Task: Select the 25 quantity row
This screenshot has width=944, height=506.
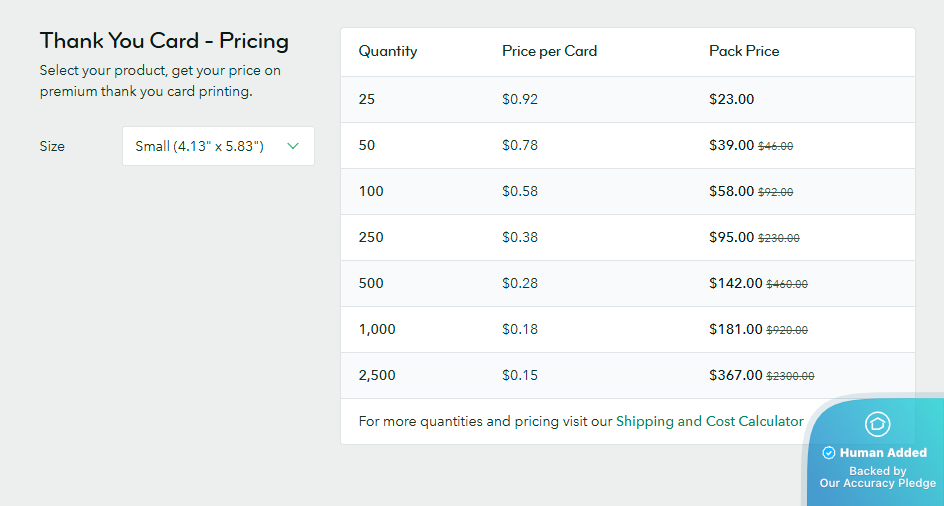Action: pos(367,99)
